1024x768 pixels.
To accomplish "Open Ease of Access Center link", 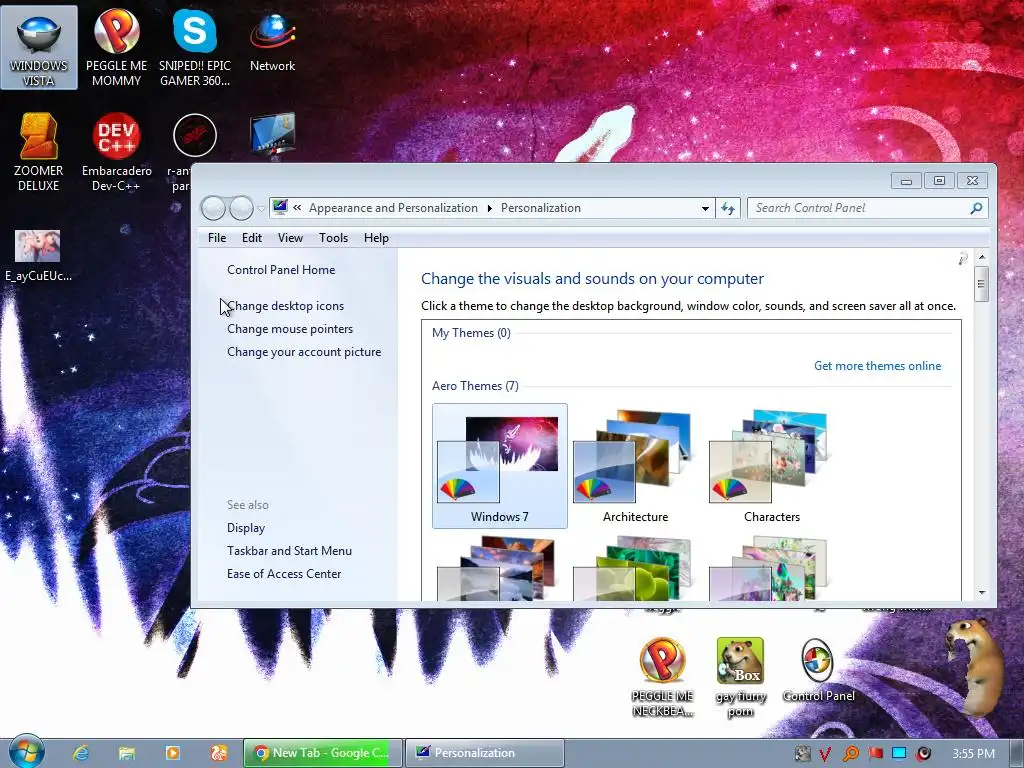I will (x=284, y=573).
